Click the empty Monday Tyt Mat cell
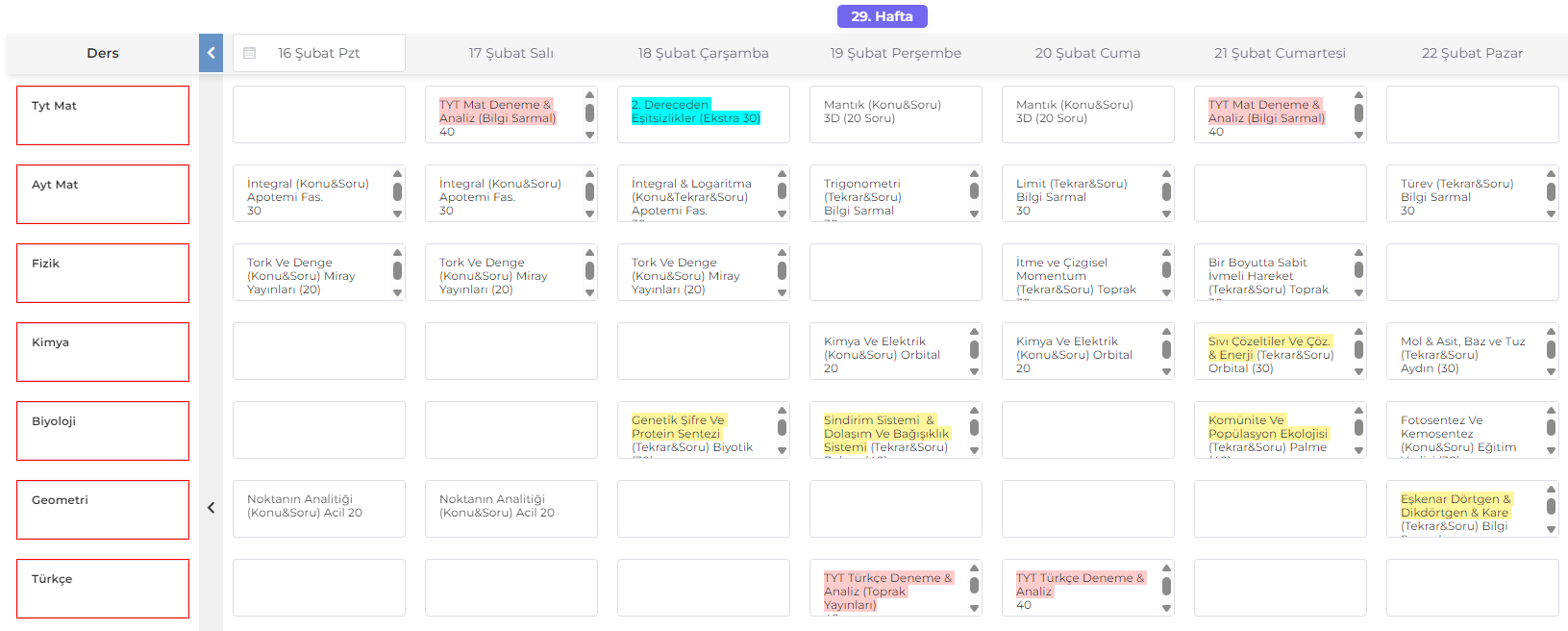Image resolution: width=1568 pixels, height=631 pixels. pos(319,114)
